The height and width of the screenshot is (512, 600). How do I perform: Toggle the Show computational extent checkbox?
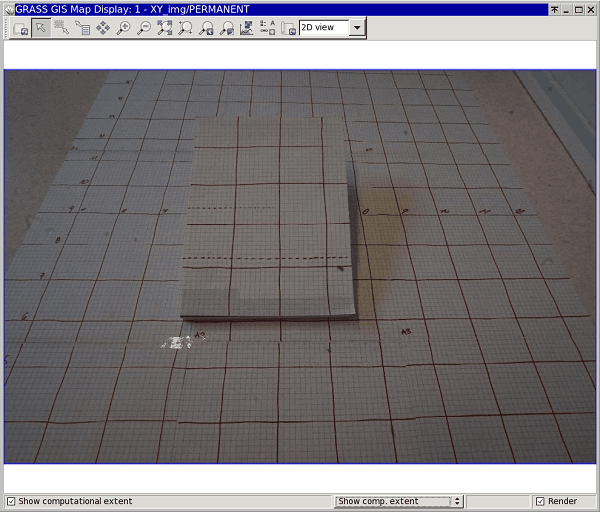coord(11,501)
